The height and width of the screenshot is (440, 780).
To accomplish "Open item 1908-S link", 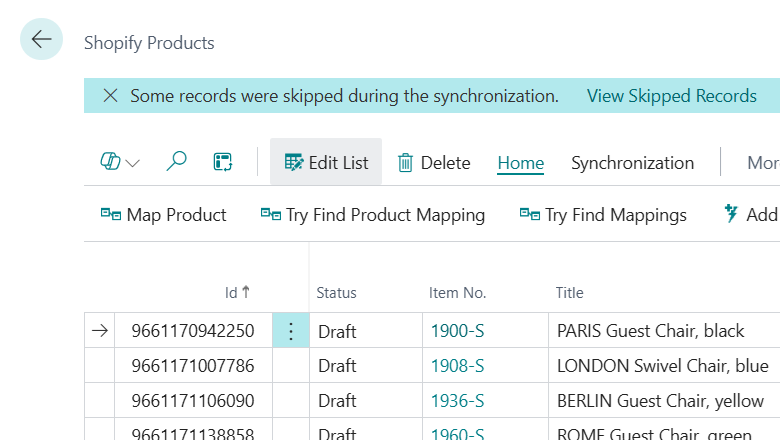I will 457,366.
